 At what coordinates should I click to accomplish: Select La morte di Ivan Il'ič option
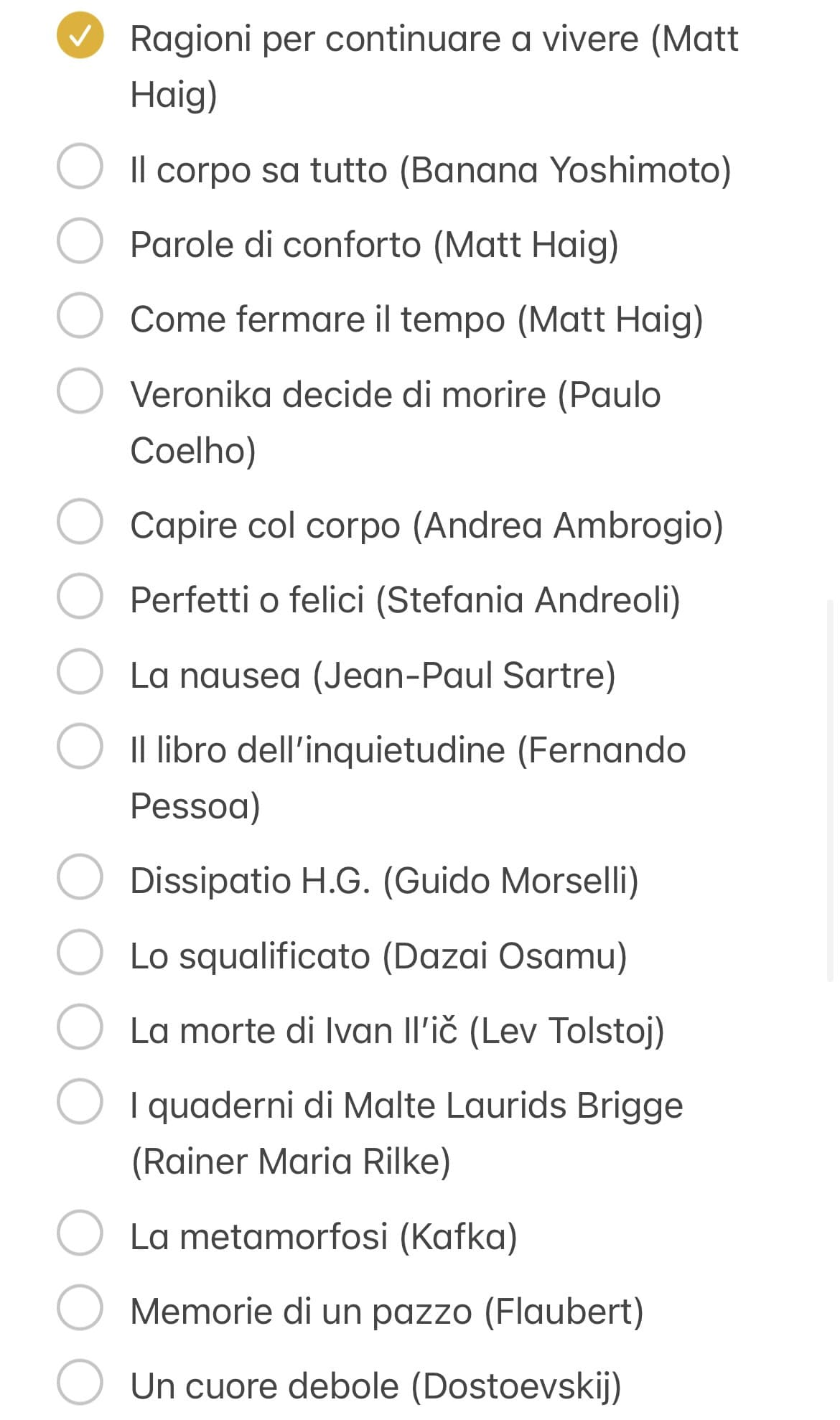click(x=80, y=1027)
